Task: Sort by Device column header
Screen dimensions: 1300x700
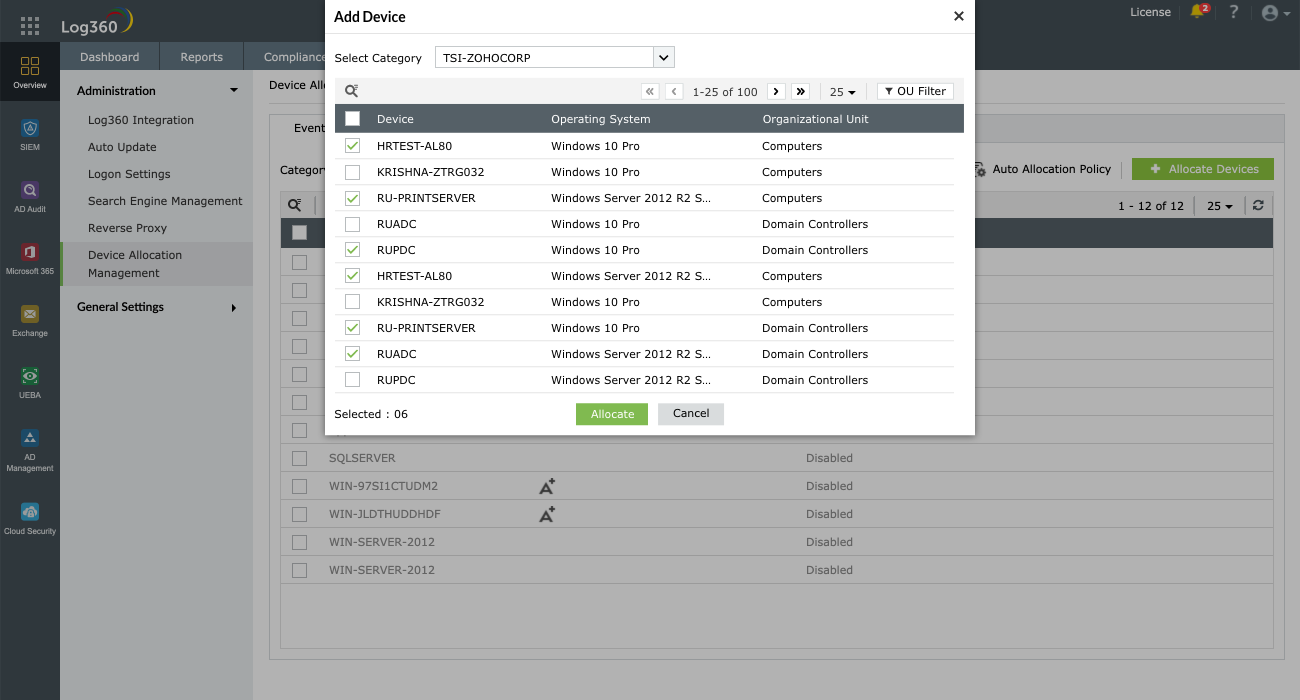Action: click(395, 119)
